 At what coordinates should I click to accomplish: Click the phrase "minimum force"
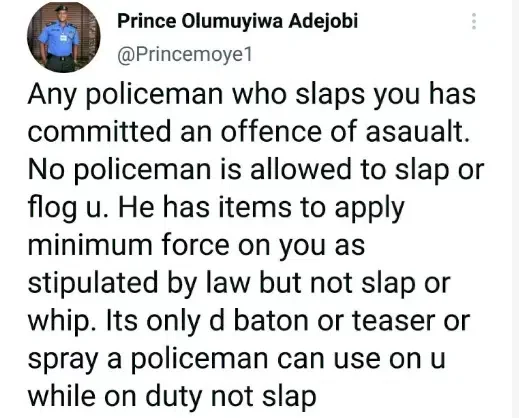pyautogui.click(x=129, y=245)
